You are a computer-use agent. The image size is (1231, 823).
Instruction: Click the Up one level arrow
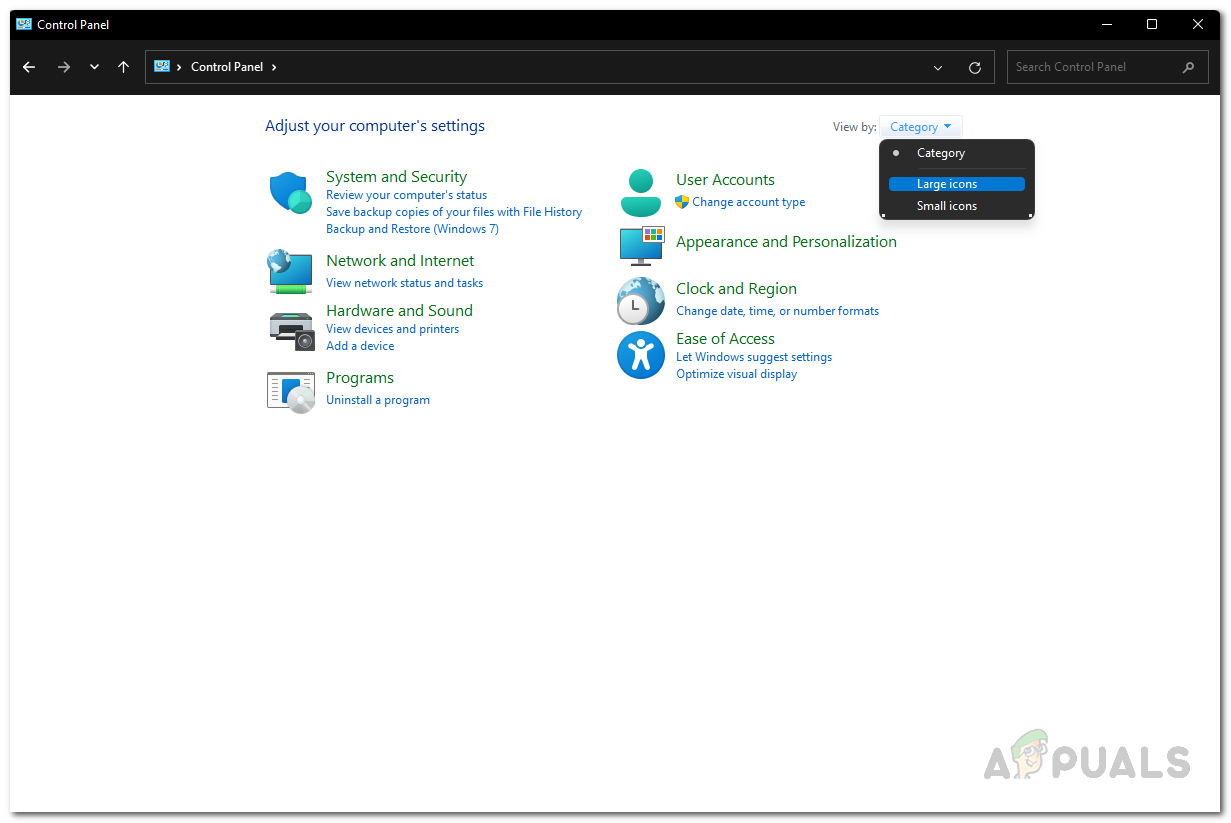[x=123, y=67]
